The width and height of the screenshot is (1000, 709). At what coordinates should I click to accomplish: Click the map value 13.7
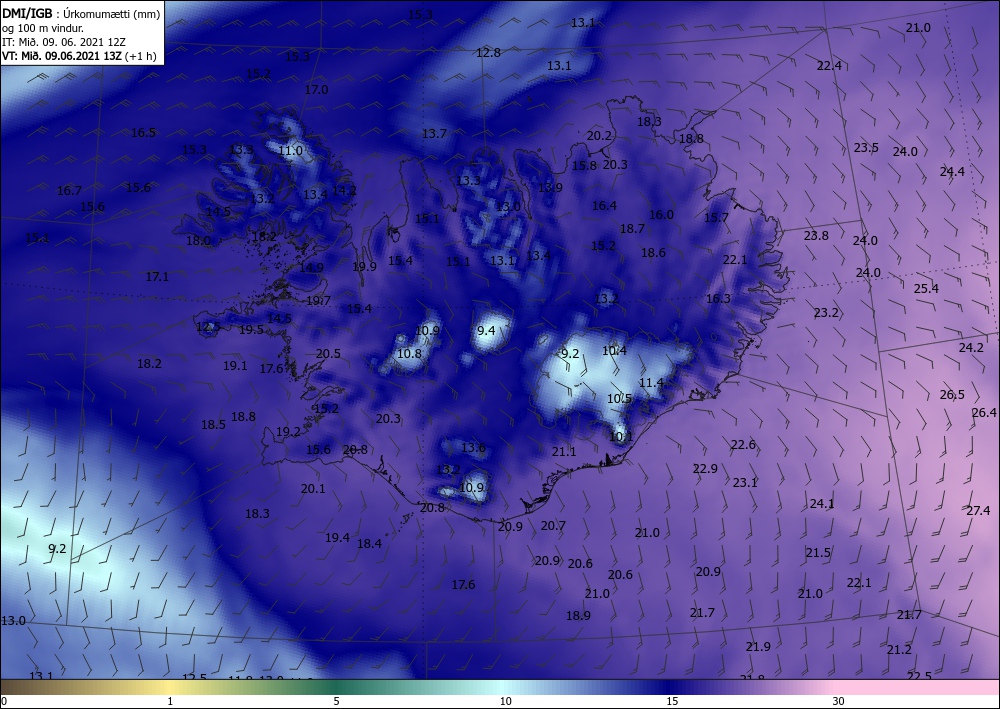coord(434,133)
